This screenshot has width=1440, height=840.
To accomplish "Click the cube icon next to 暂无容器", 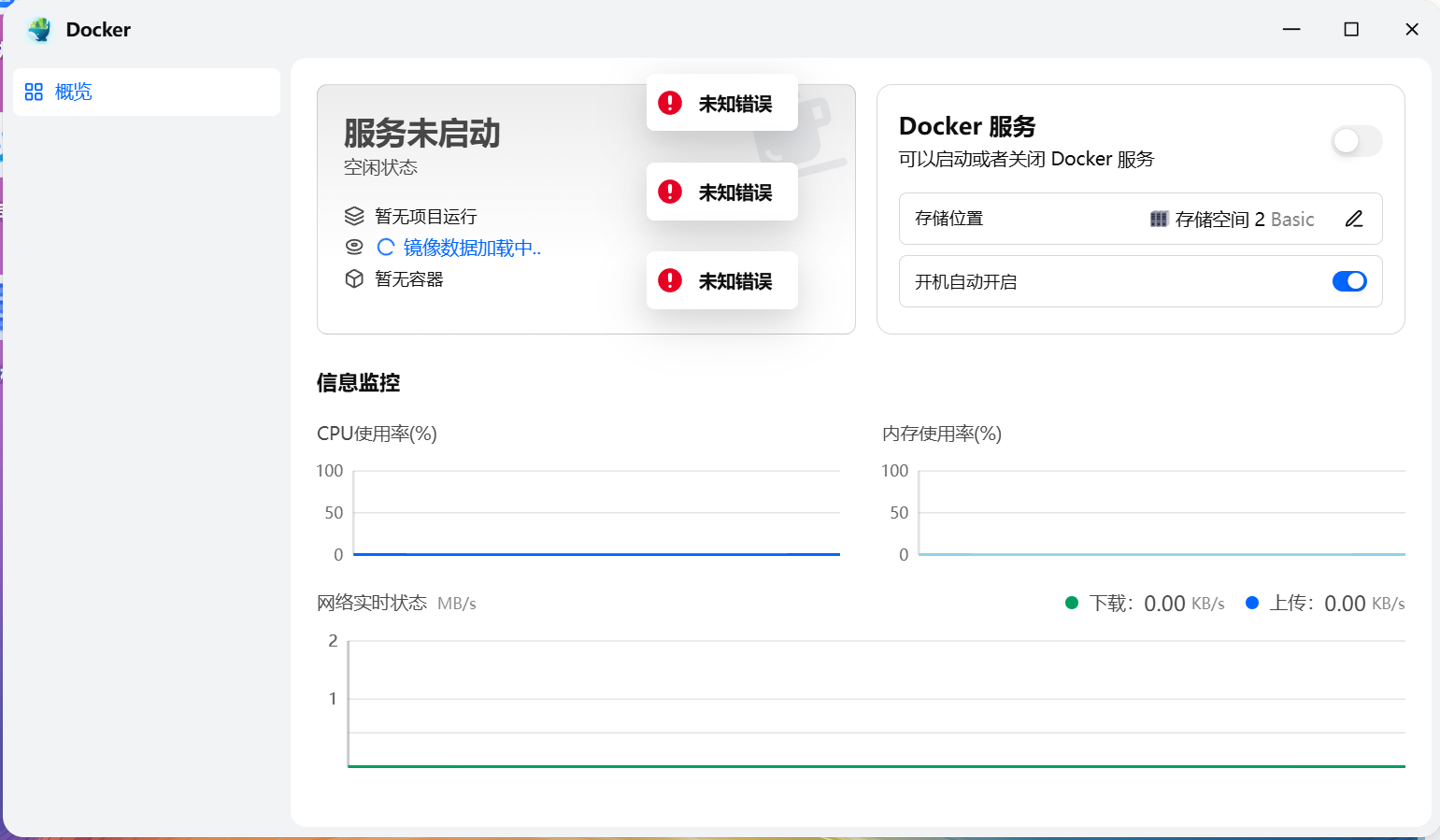I will coord(354,278).
